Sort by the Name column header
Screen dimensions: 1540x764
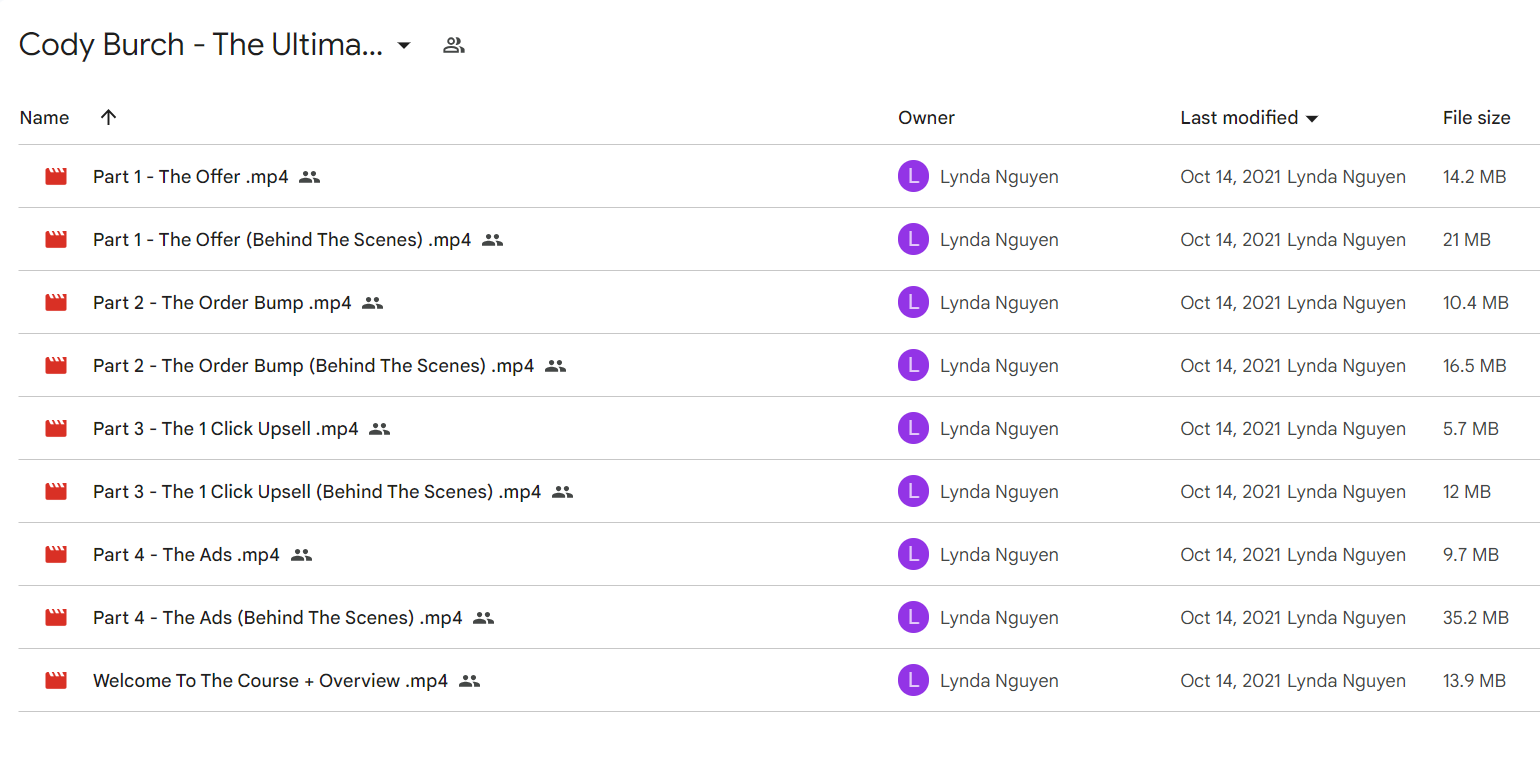pos(44,117)
